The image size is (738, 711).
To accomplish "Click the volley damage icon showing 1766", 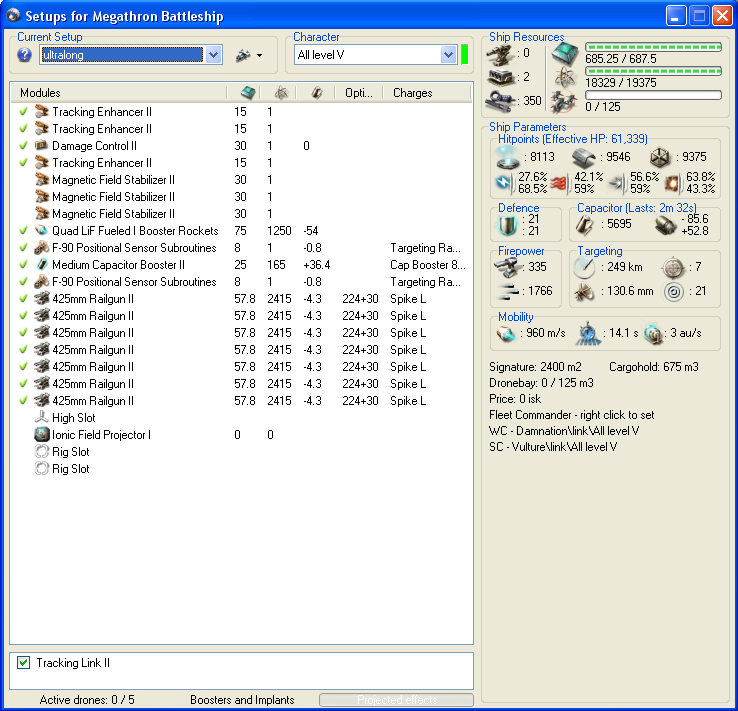I will coord(507,291).
